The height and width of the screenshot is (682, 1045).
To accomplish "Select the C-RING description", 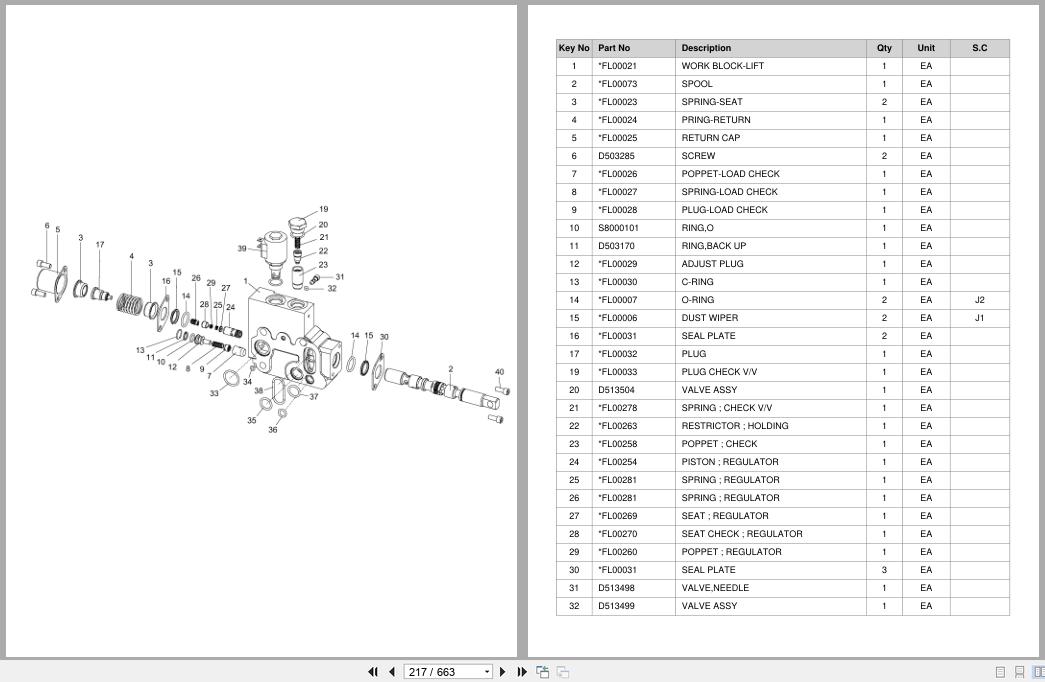I will coord(697,282).
